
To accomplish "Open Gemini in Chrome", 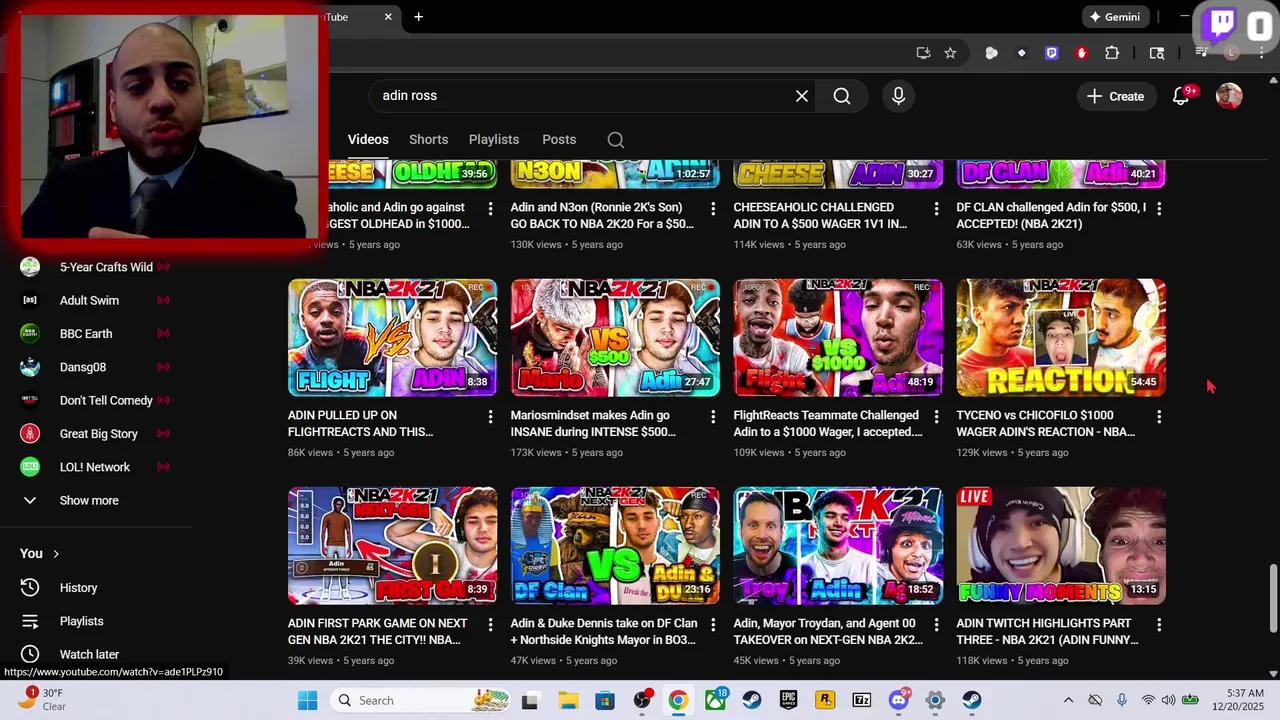I will pos(1115,17).
